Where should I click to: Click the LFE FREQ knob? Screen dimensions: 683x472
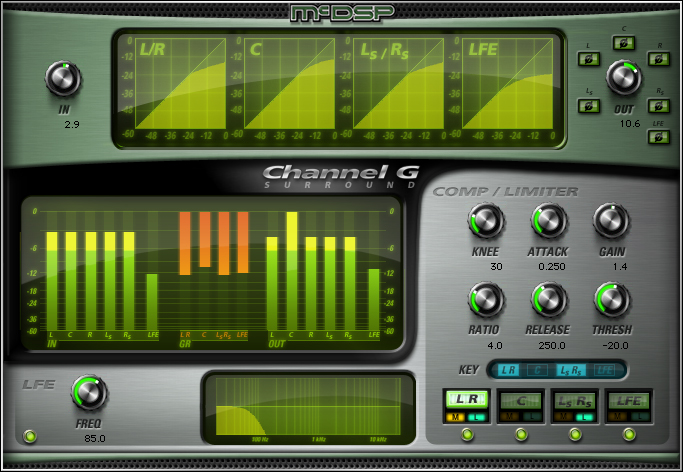click(x=89, y=393)
